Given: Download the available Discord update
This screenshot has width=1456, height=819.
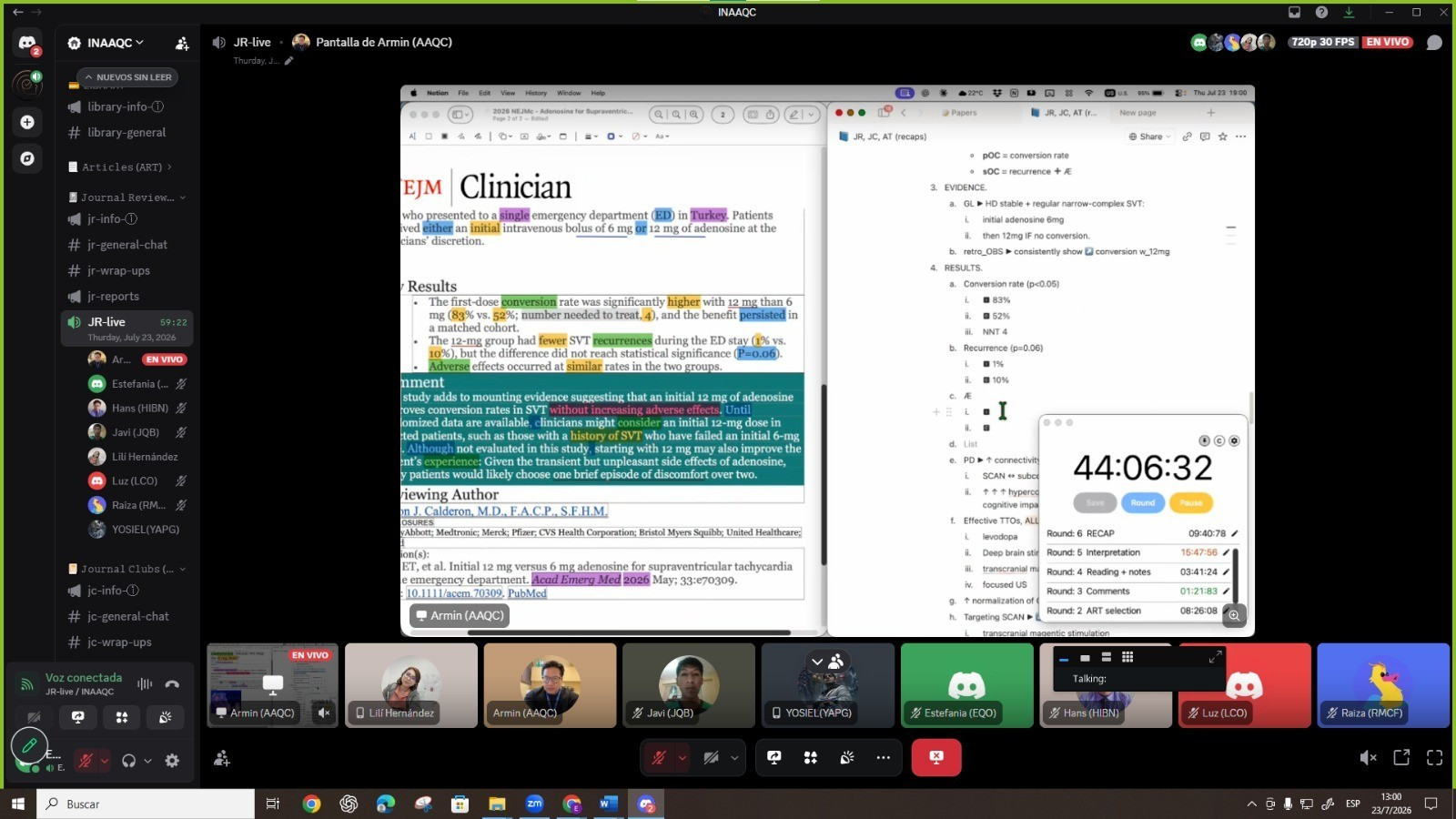Looking at the screenshot, I should [1349, 12].
